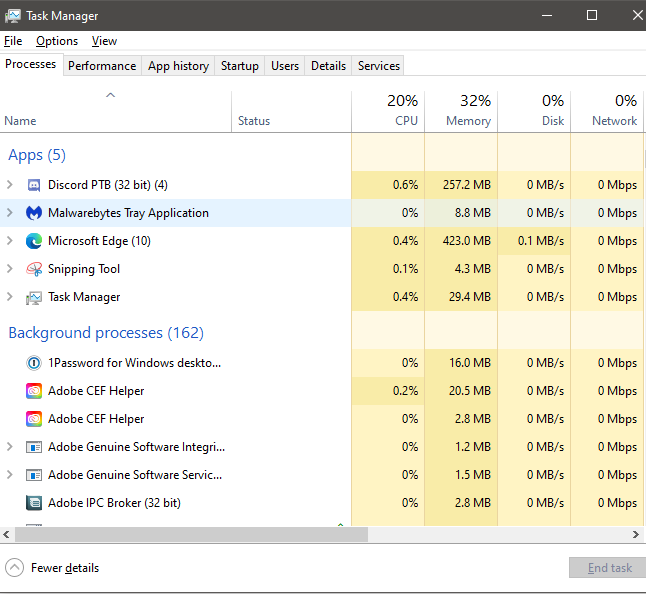Sort processes by CPU column
This screenshot has width=646, height=594.
pyautogui.click(x=388, y=112)
